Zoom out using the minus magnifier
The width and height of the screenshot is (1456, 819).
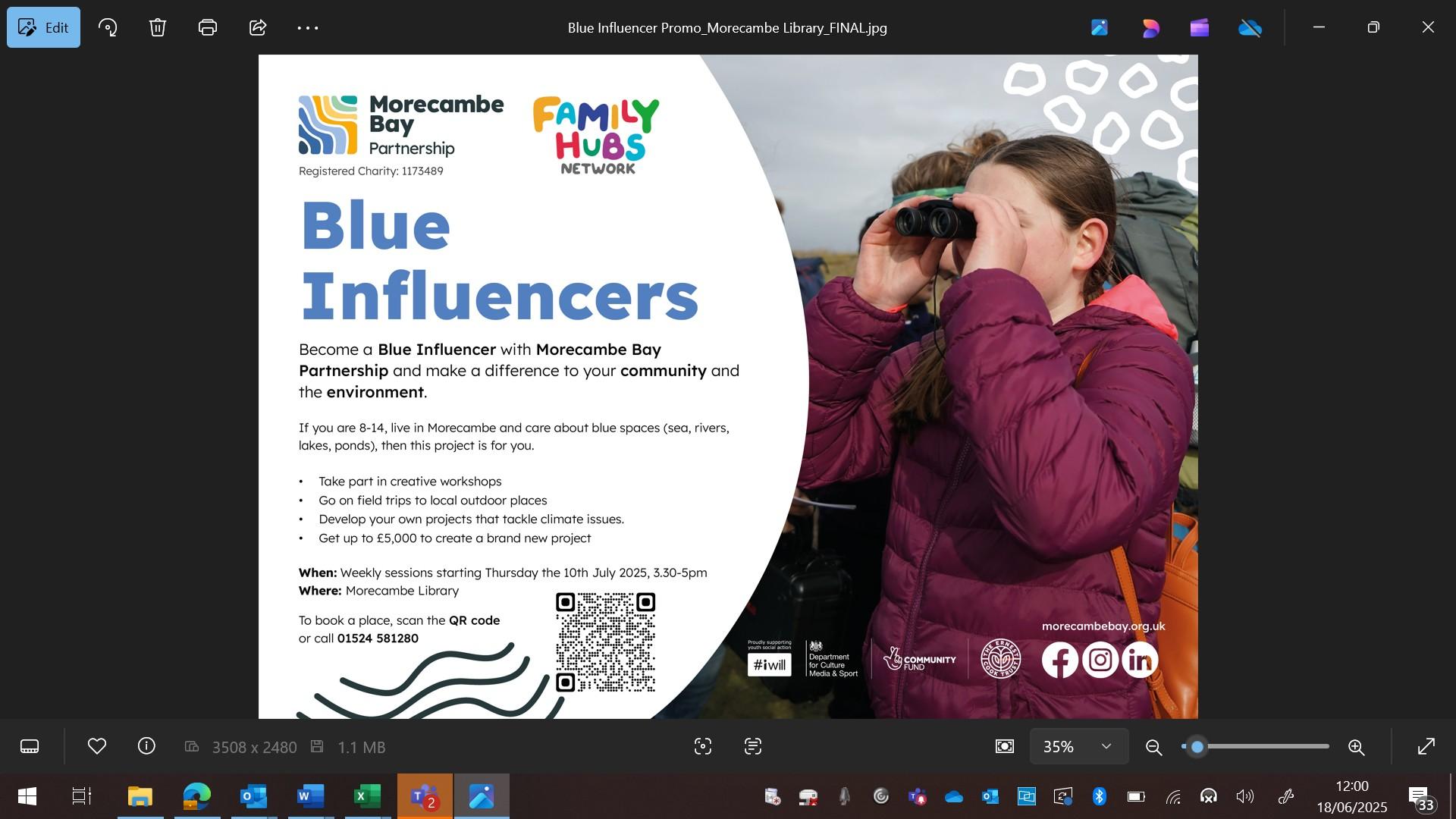click(x=1154, y=747)
